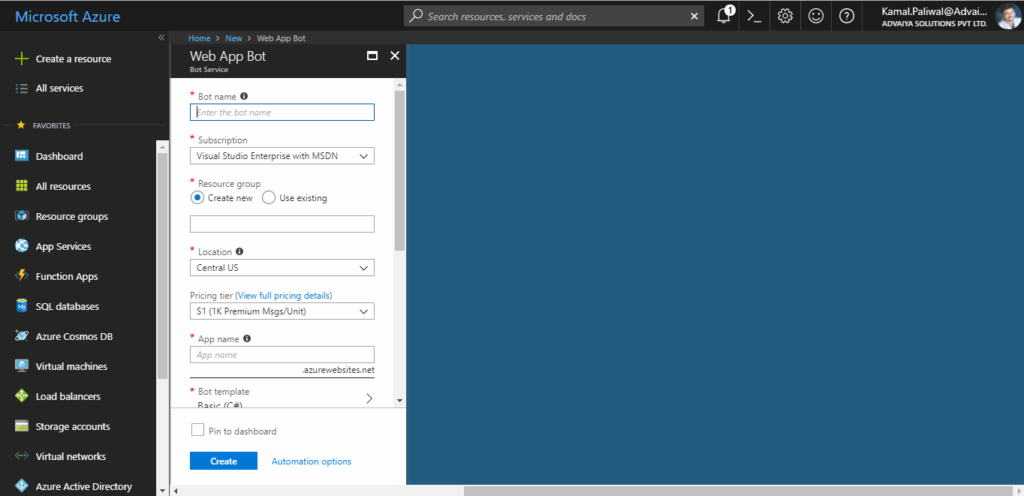Click the Virtual networks icon
The image size is (1024, 496).
click(x=22, y=456)
